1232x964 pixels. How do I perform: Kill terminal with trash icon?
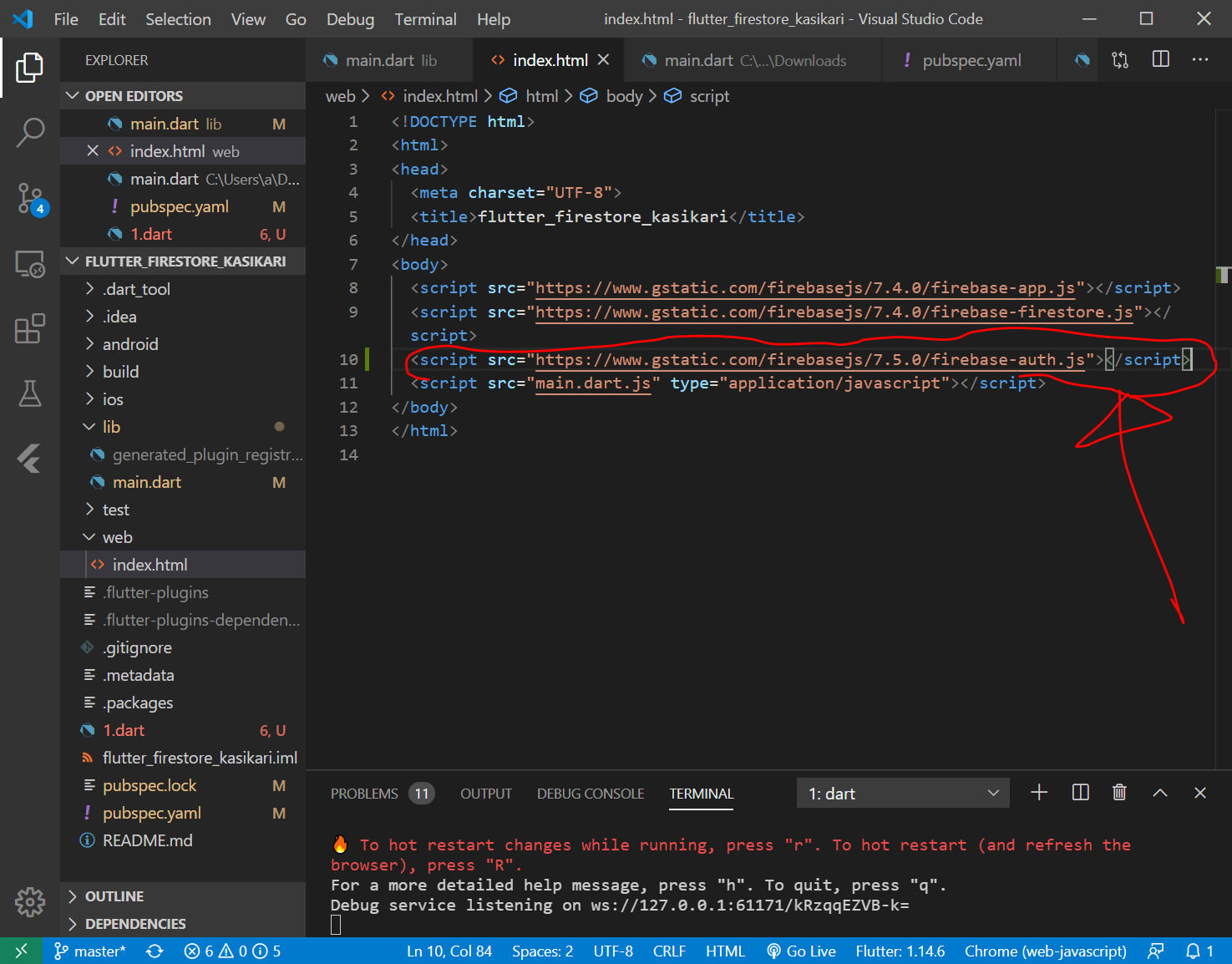(x=1120, y=793)
